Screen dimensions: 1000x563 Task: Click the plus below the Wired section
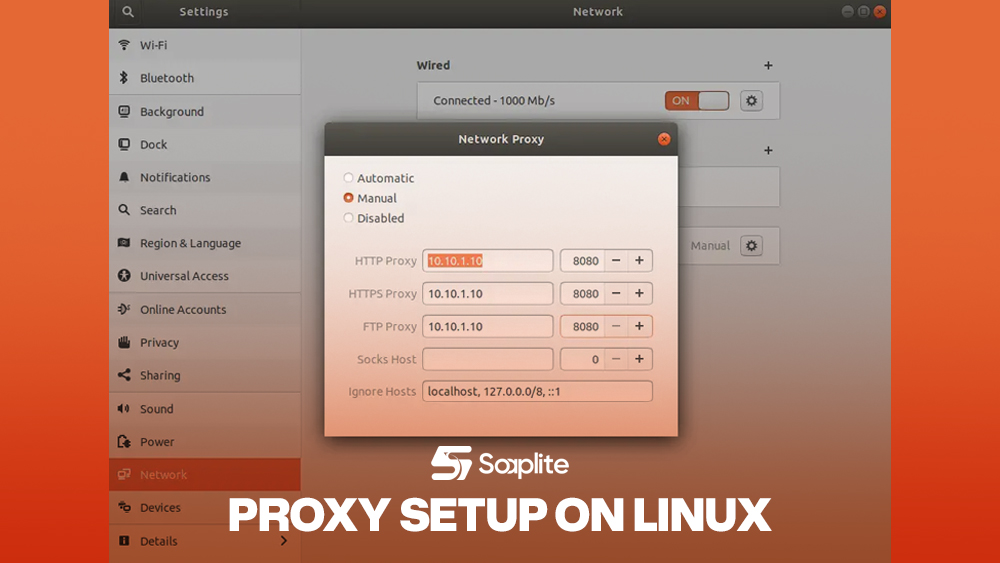click(x=768, y=150)
